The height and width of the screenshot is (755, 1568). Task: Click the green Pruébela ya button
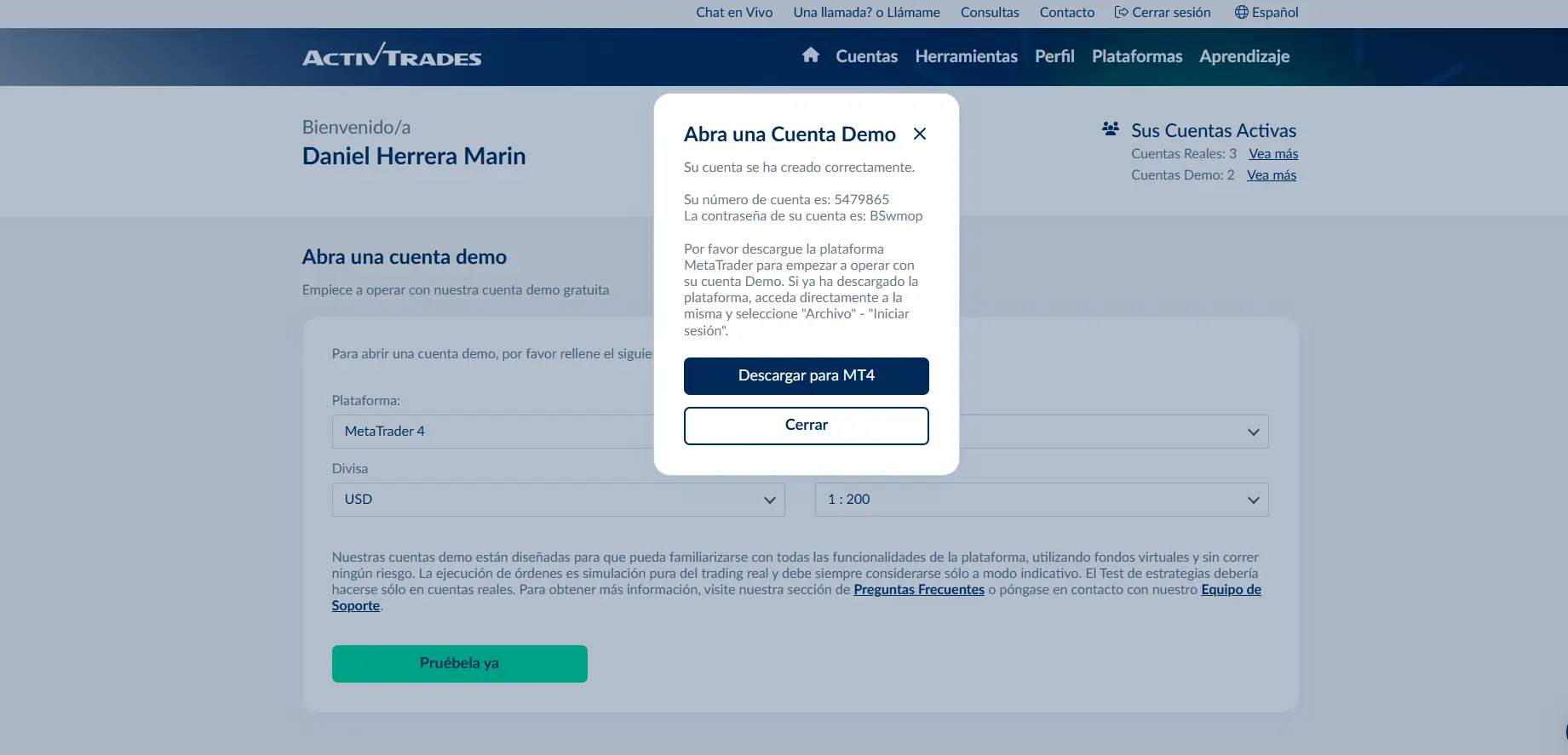(459, 664)
